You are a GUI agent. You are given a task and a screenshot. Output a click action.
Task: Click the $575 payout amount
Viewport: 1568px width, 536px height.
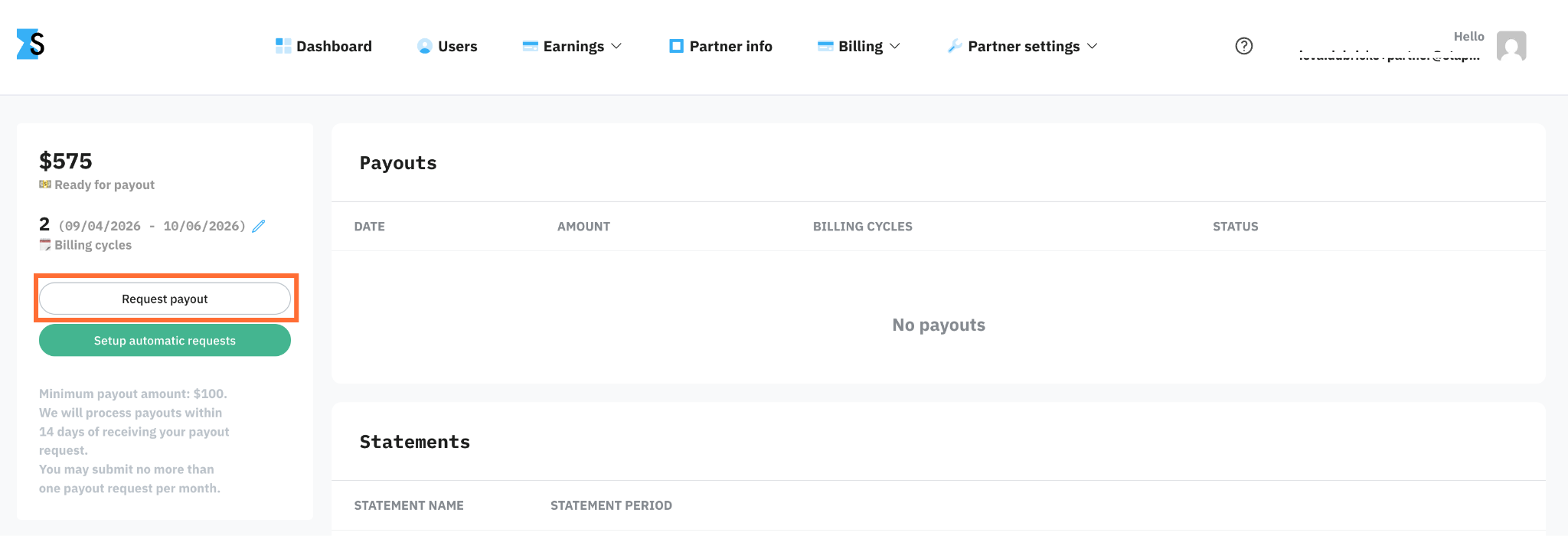tap(66, 161)
